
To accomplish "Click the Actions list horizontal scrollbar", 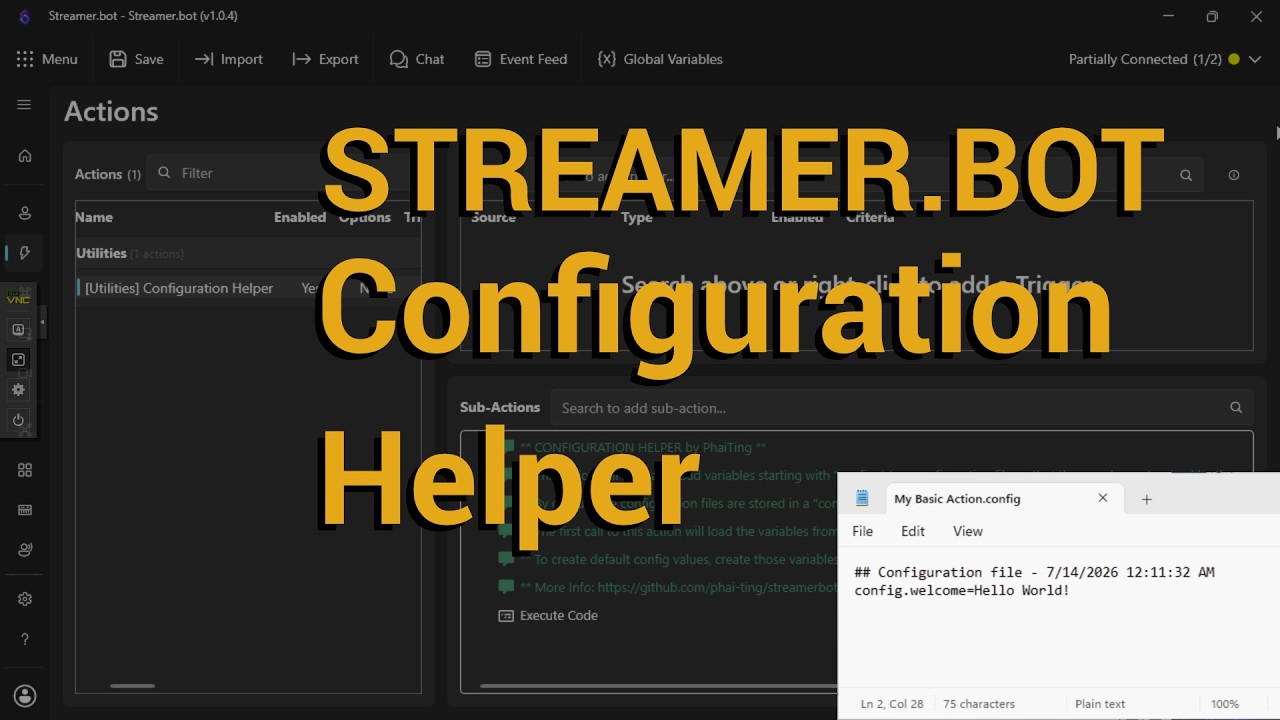I will point(132,686).
